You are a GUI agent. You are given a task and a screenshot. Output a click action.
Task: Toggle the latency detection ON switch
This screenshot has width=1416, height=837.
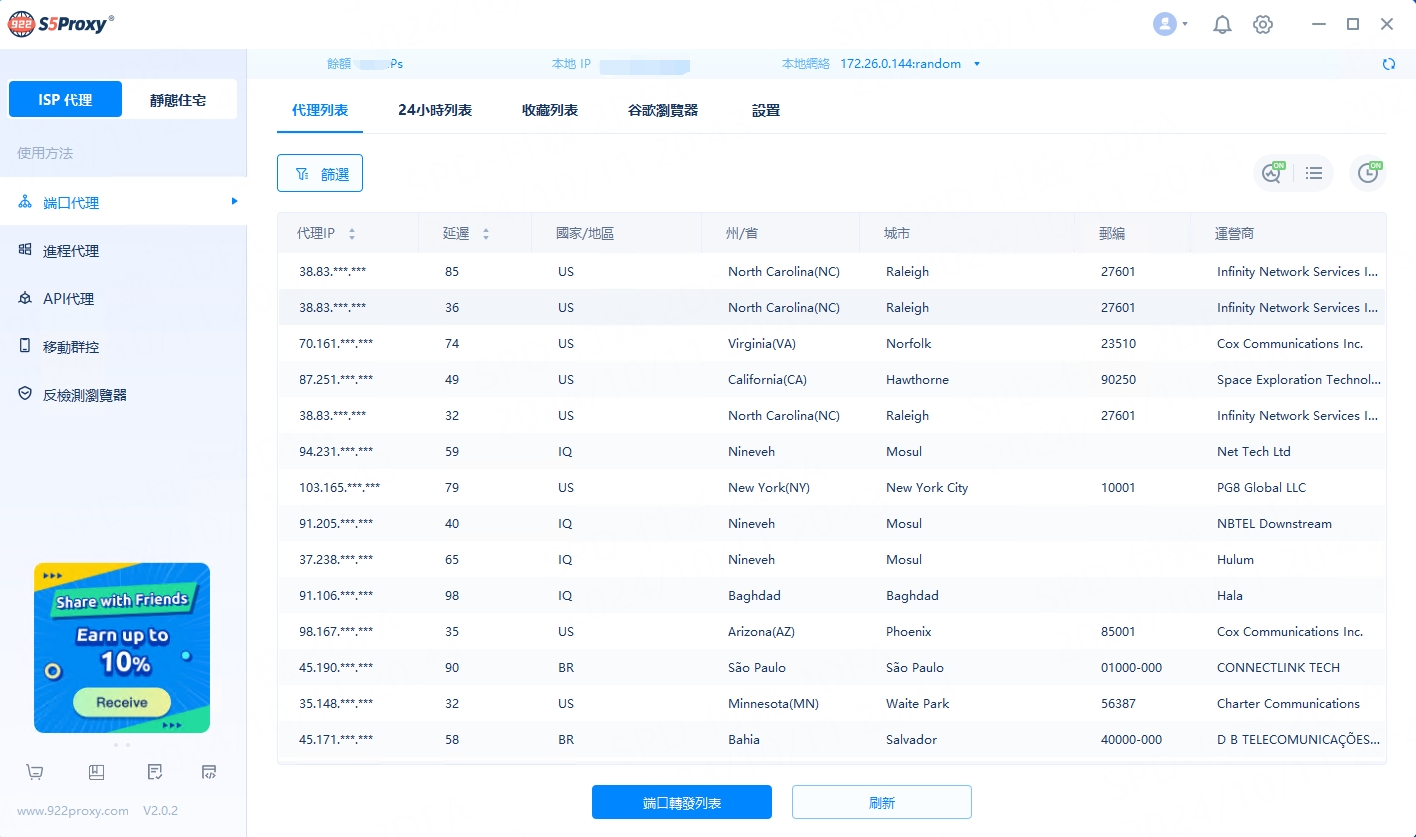pyautogui.click(x=1272, y=173)
